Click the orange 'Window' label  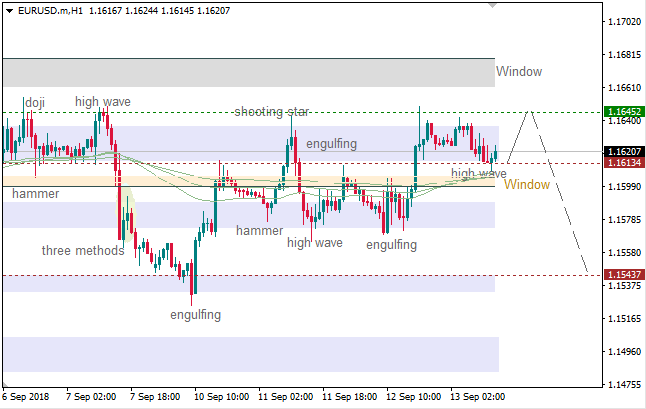click(x=526, y=185)
